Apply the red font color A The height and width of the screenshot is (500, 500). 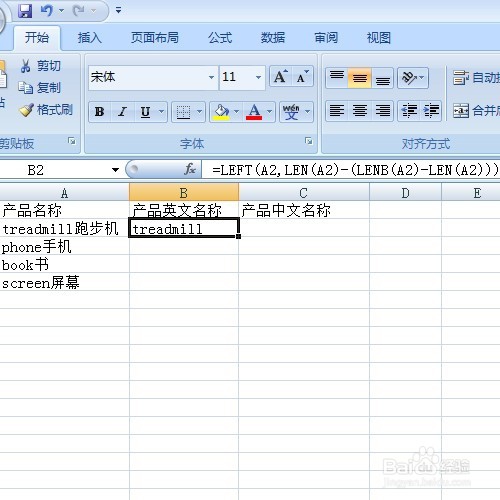[x=254, y=112]
